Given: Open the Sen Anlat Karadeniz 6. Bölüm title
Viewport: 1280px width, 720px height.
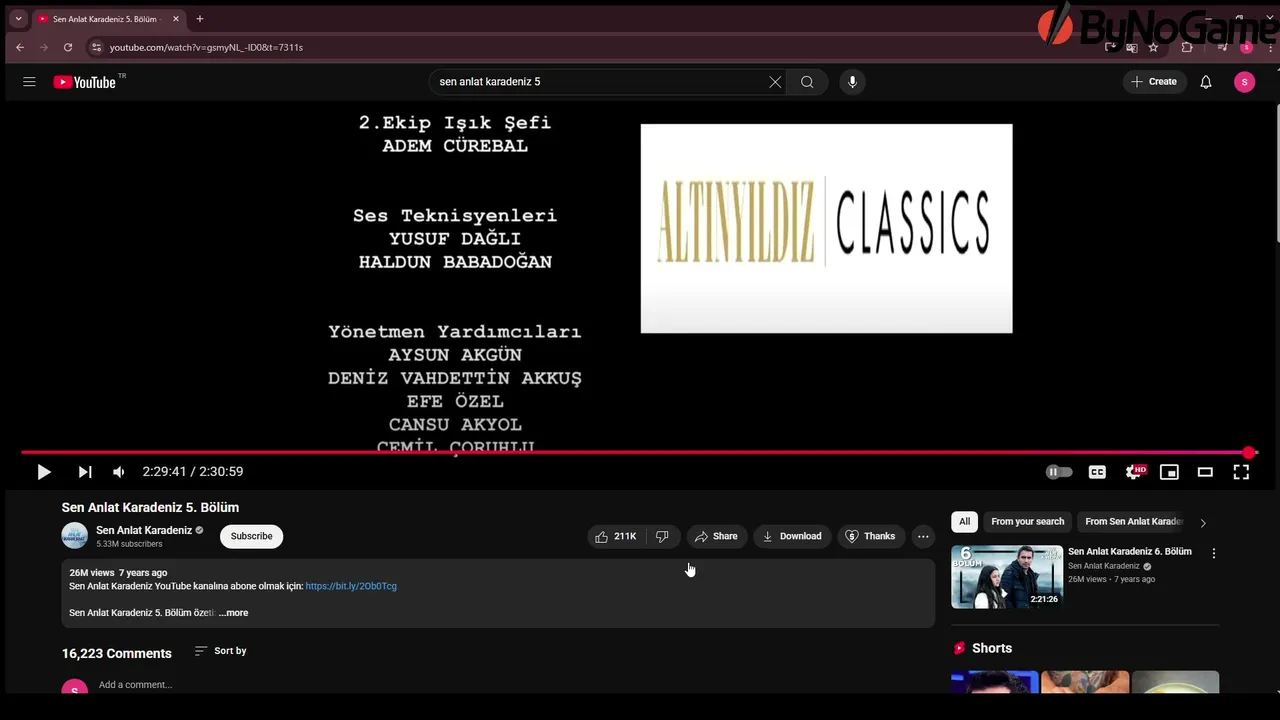Looking at the screenshot, I should pyautogui.click(x=1130, y=552).
